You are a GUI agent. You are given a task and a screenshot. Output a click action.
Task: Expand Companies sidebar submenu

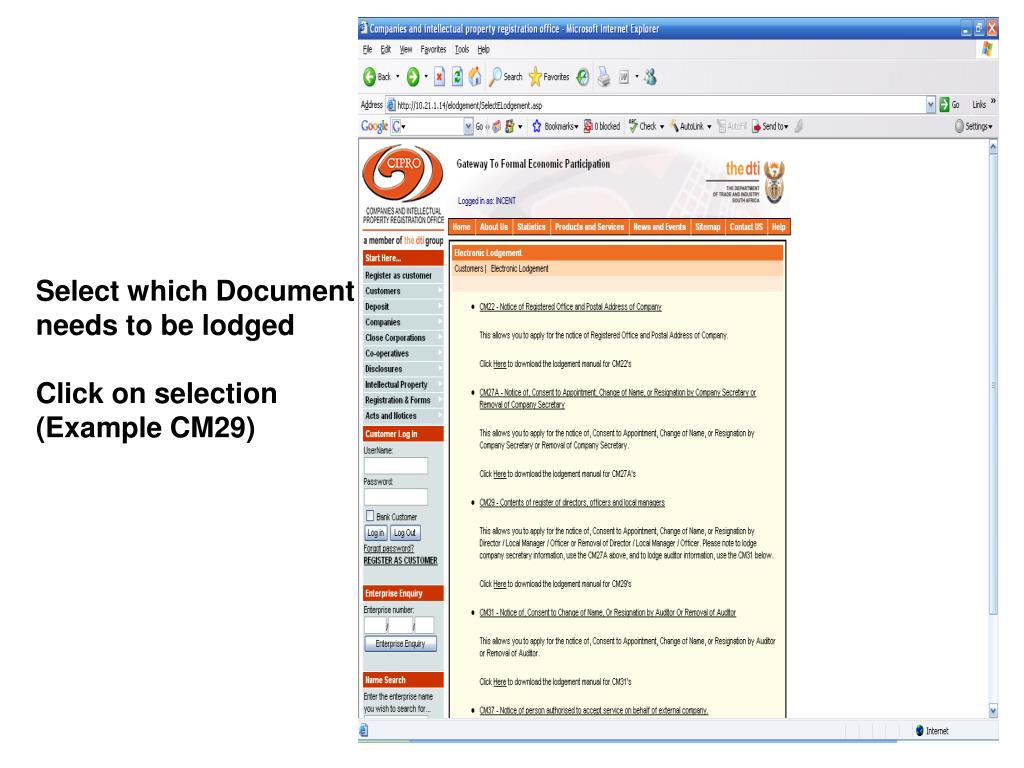441,322
